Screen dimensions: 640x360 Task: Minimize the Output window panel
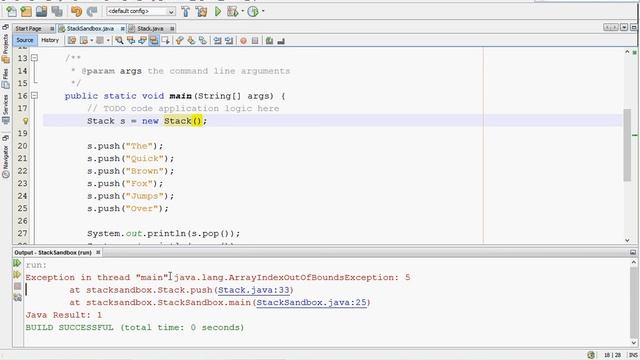point(633,253)
